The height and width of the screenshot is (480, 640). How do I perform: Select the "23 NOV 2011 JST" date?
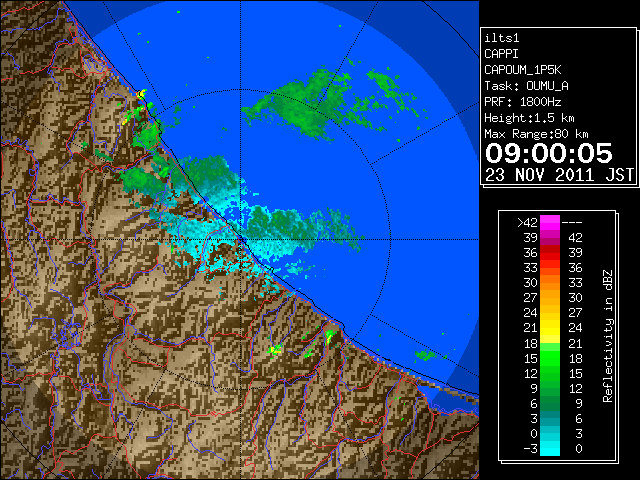point(559,175)
